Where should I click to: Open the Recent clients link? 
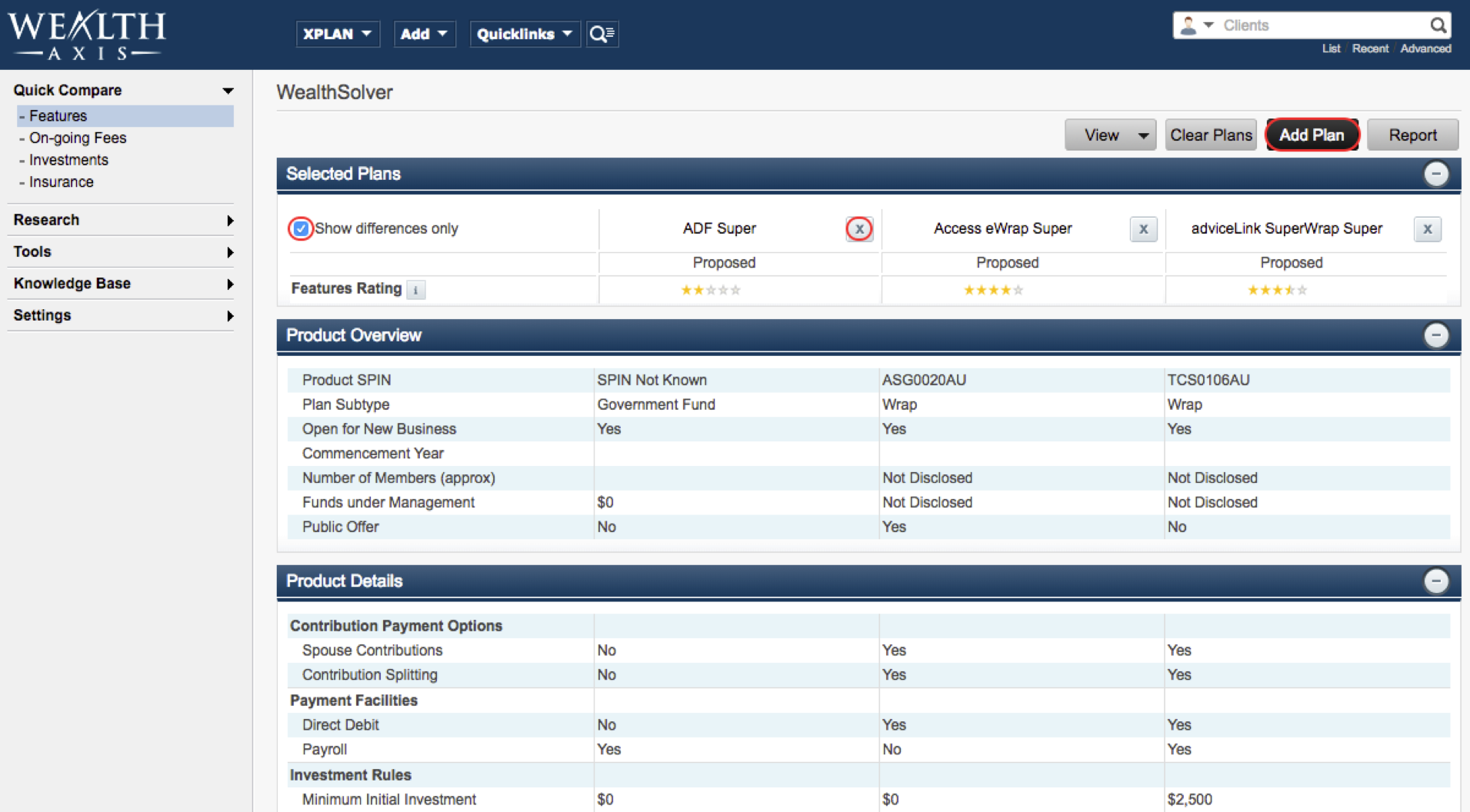coord(1370,48)
